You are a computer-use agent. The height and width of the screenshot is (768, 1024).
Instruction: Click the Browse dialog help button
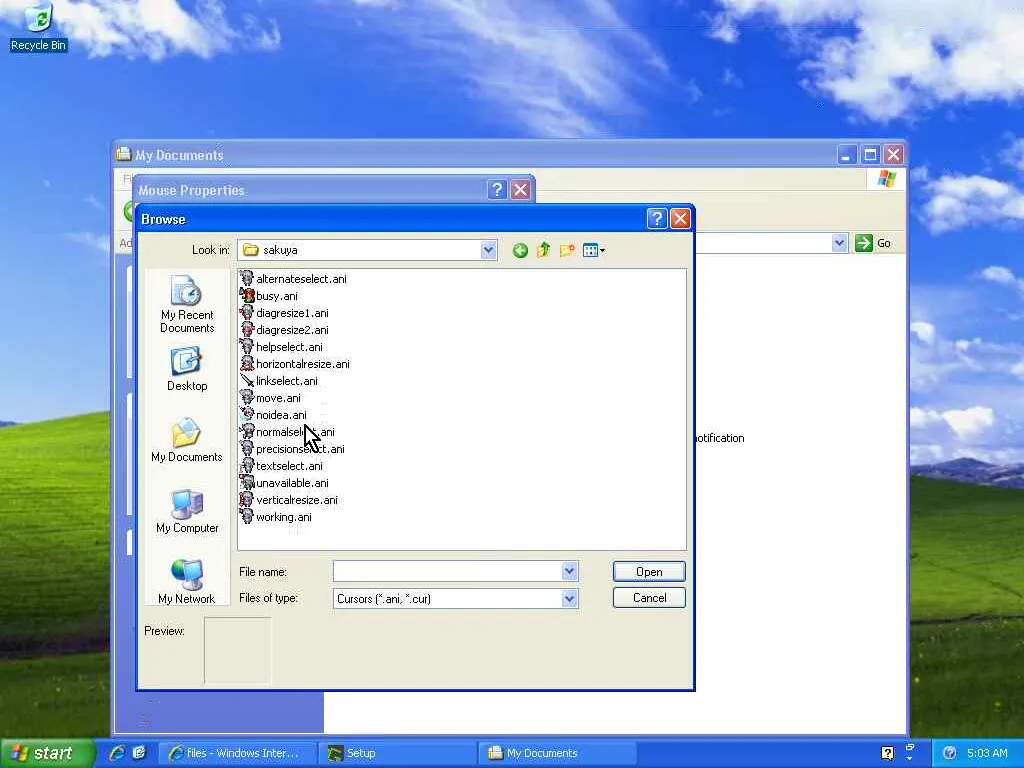tap(656, 219)
